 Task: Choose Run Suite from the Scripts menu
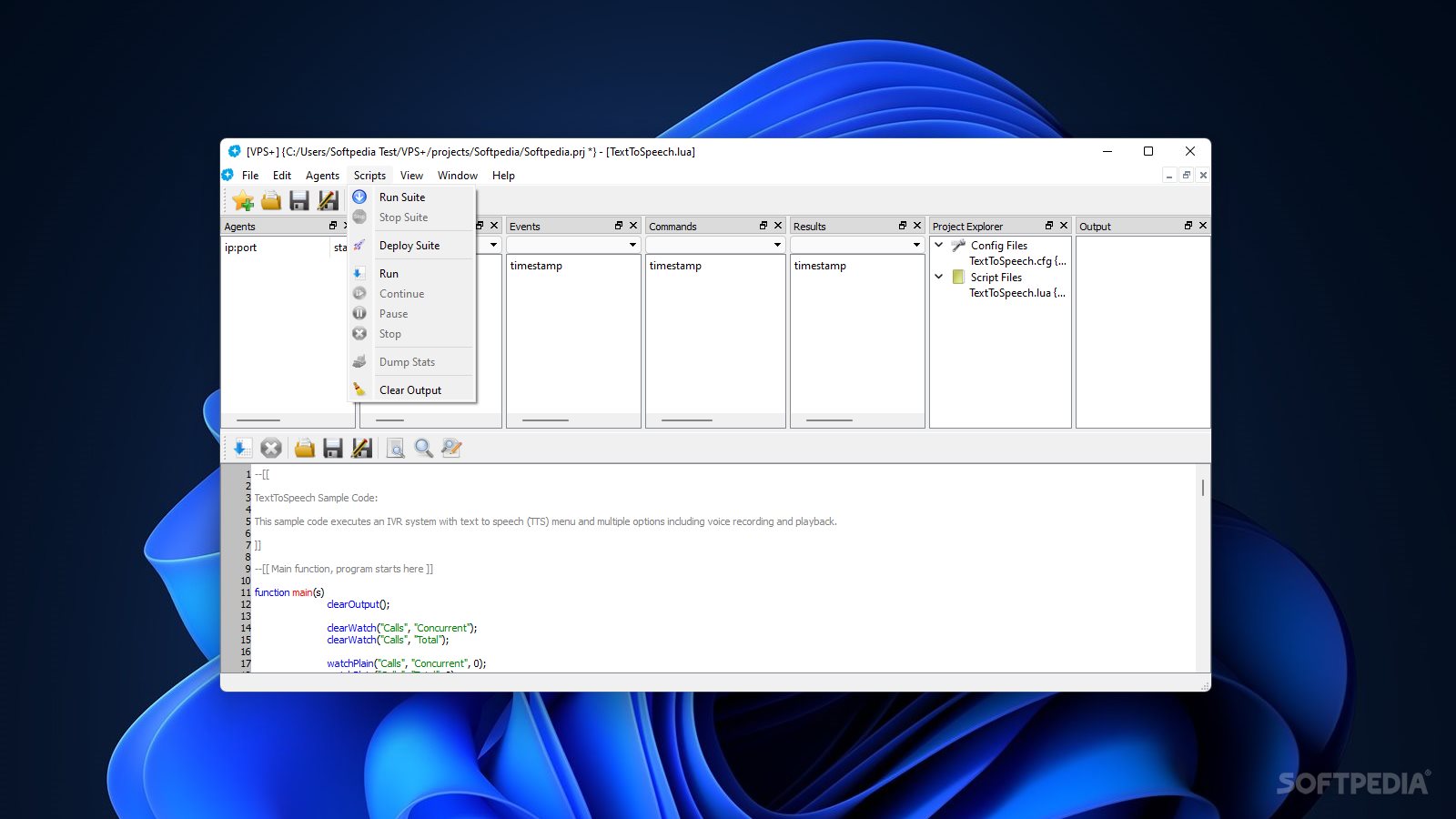(411, 197)
